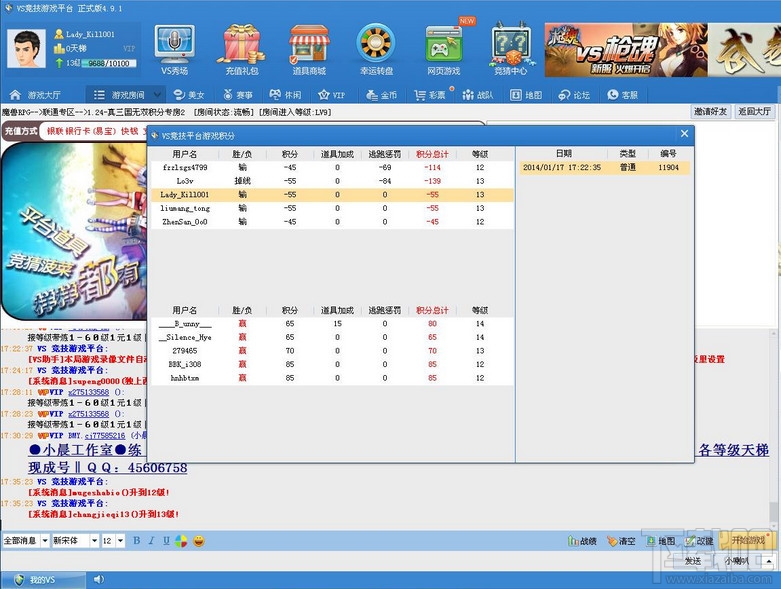Select the 2014/01/17 17:22:35 record

(605, 167)
